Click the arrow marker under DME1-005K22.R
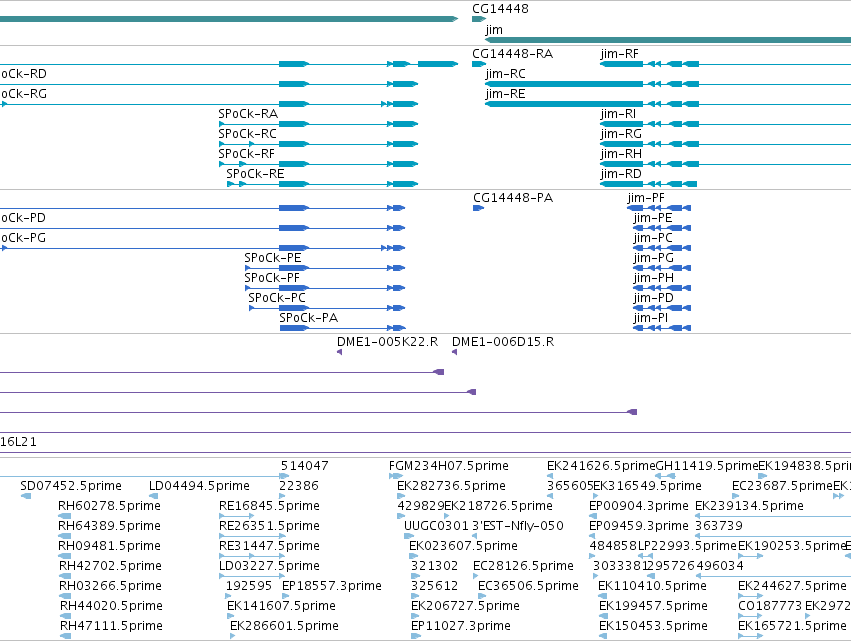Image resolution: width=851 pixels, height=641 pixels. [x=339, y=352]
